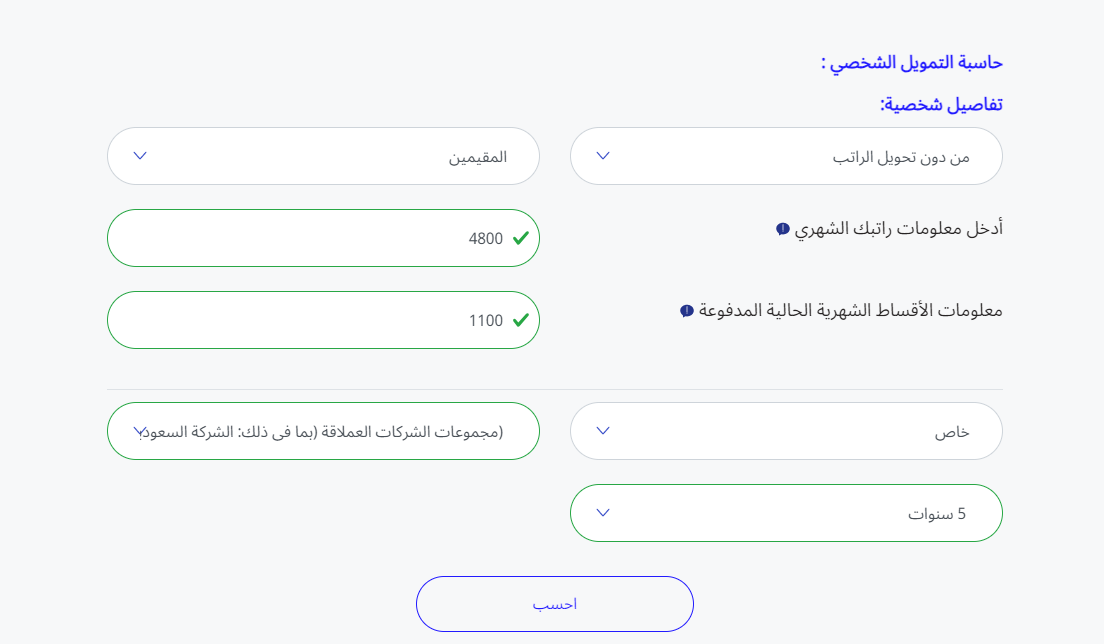
Task: Click the info icon beside monthly salary label
Action: click(782, 229)
